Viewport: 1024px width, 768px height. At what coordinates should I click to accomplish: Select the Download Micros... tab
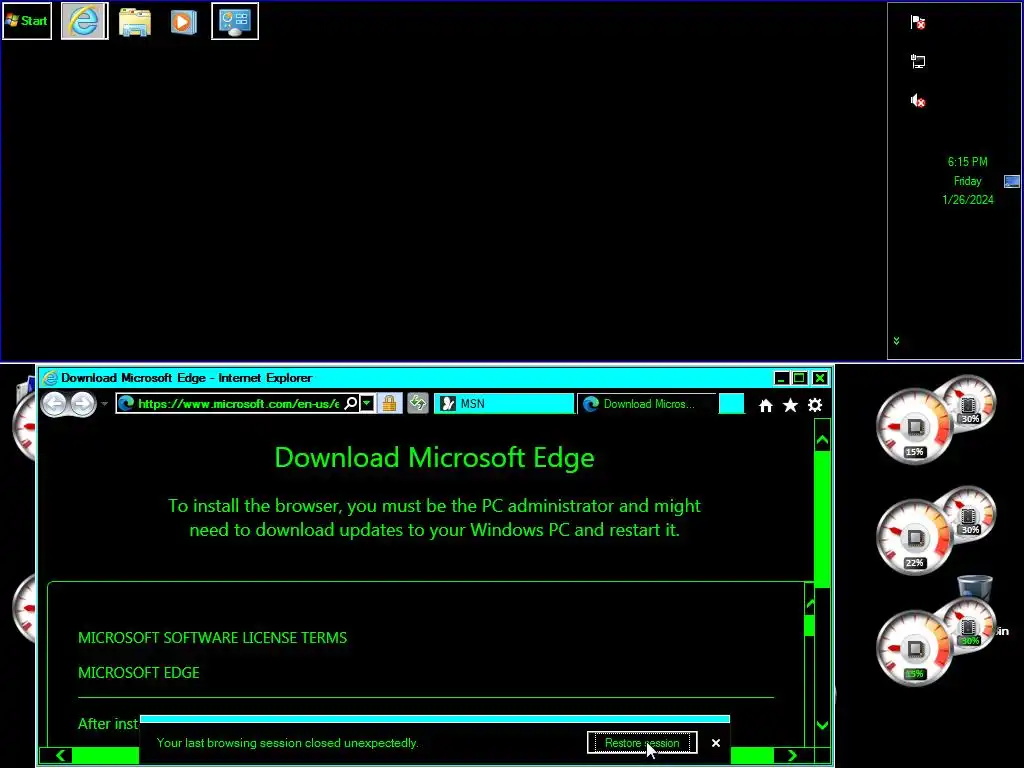pos(647,404)
